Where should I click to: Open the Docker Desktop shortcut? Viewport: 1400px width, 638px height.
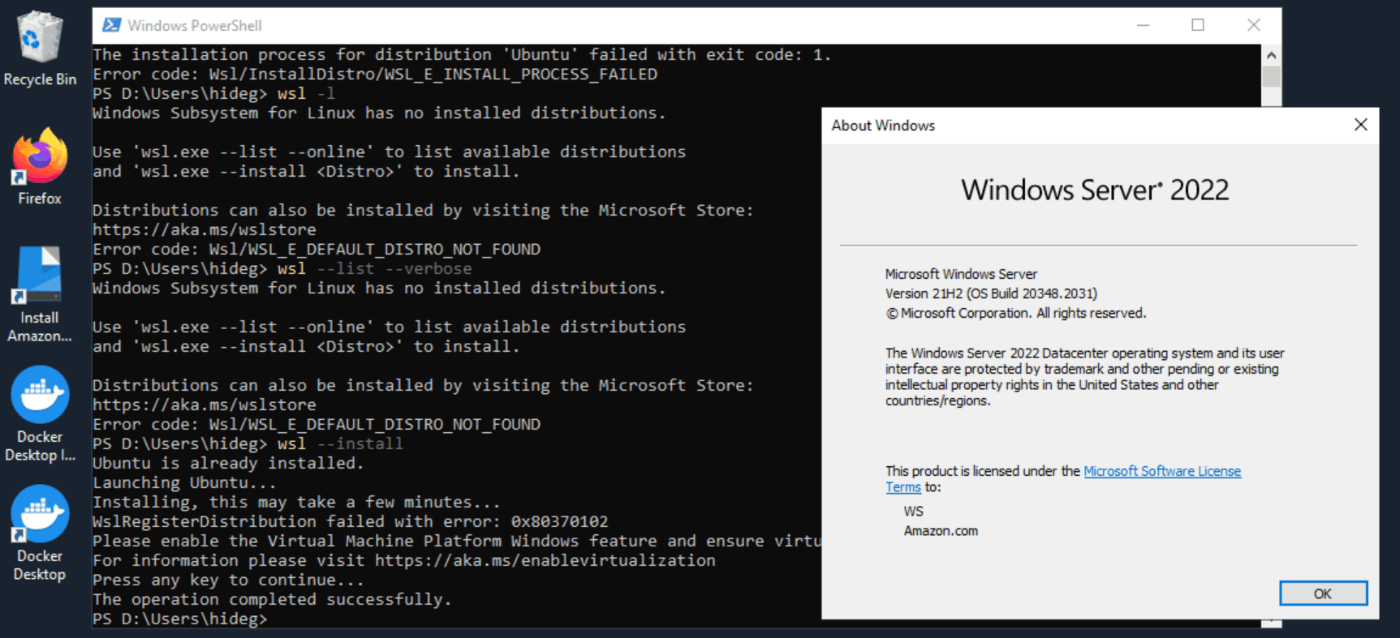point(40,533)
